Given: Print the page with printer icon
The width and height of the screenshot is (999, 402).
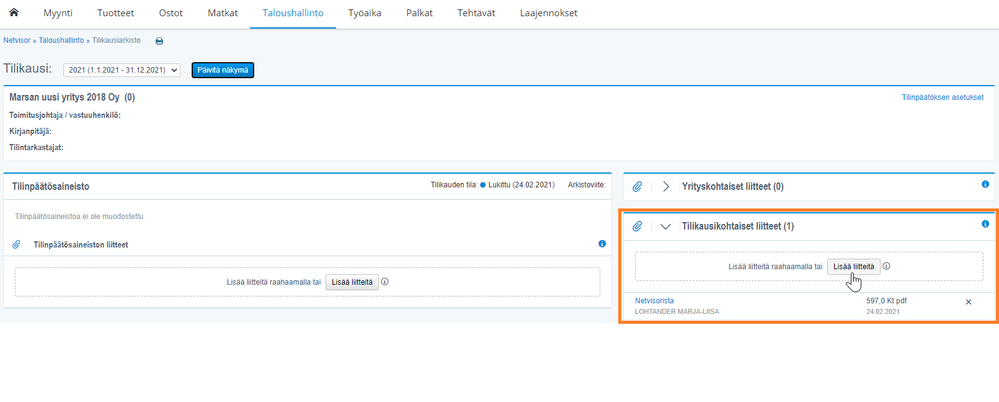Looking at the screenshot, I should coord(159,41).
